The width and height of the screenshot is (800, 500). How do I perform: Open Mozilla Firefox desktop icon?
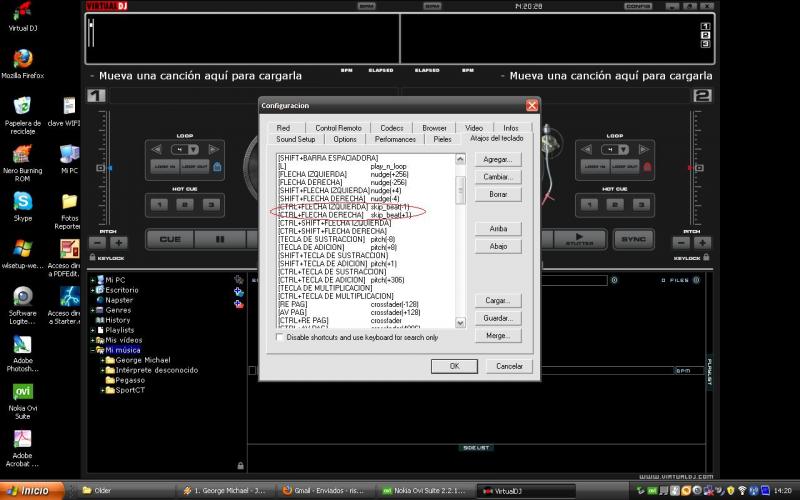click(x=22, y=64)
